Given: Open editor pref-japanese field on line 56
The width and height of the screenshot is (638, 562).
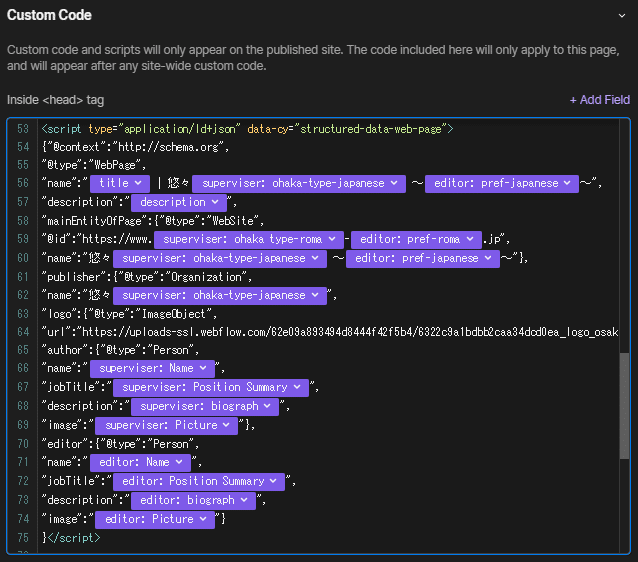Looking at the screenshot, I should click(502, 184).
